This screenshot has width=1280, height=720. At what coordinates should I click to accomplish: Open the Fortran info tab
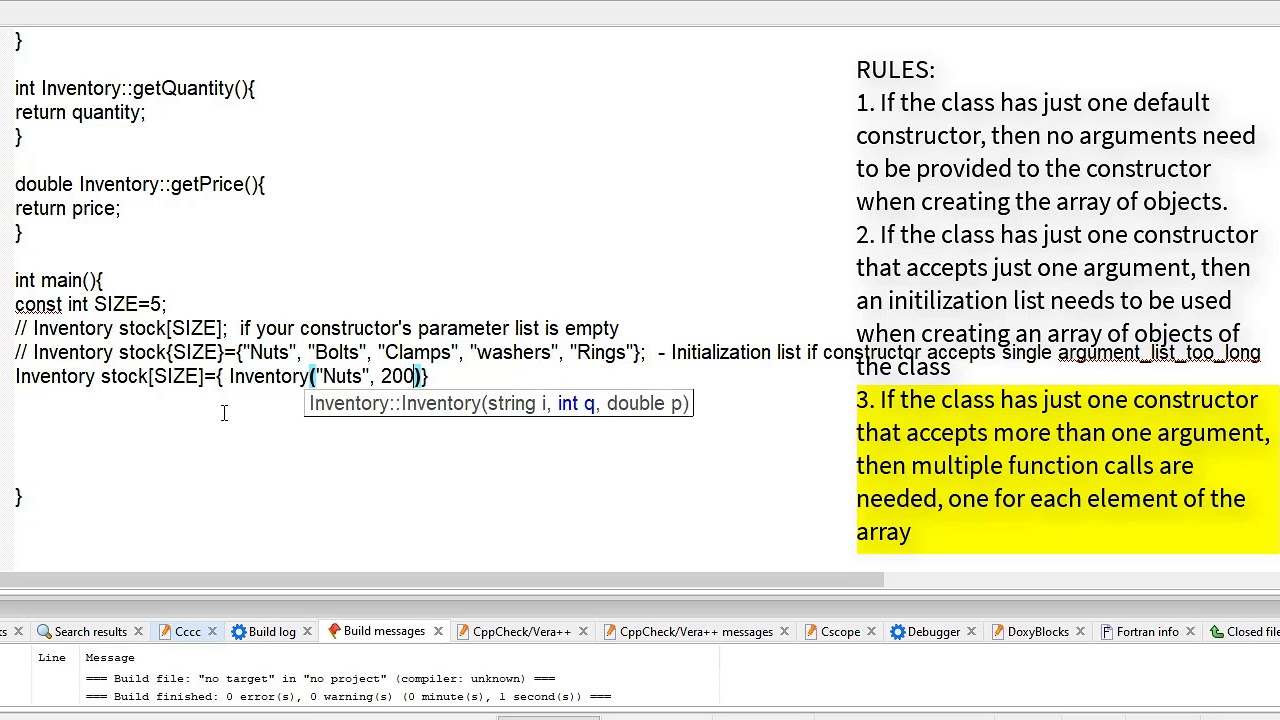tap(1147, 632)
